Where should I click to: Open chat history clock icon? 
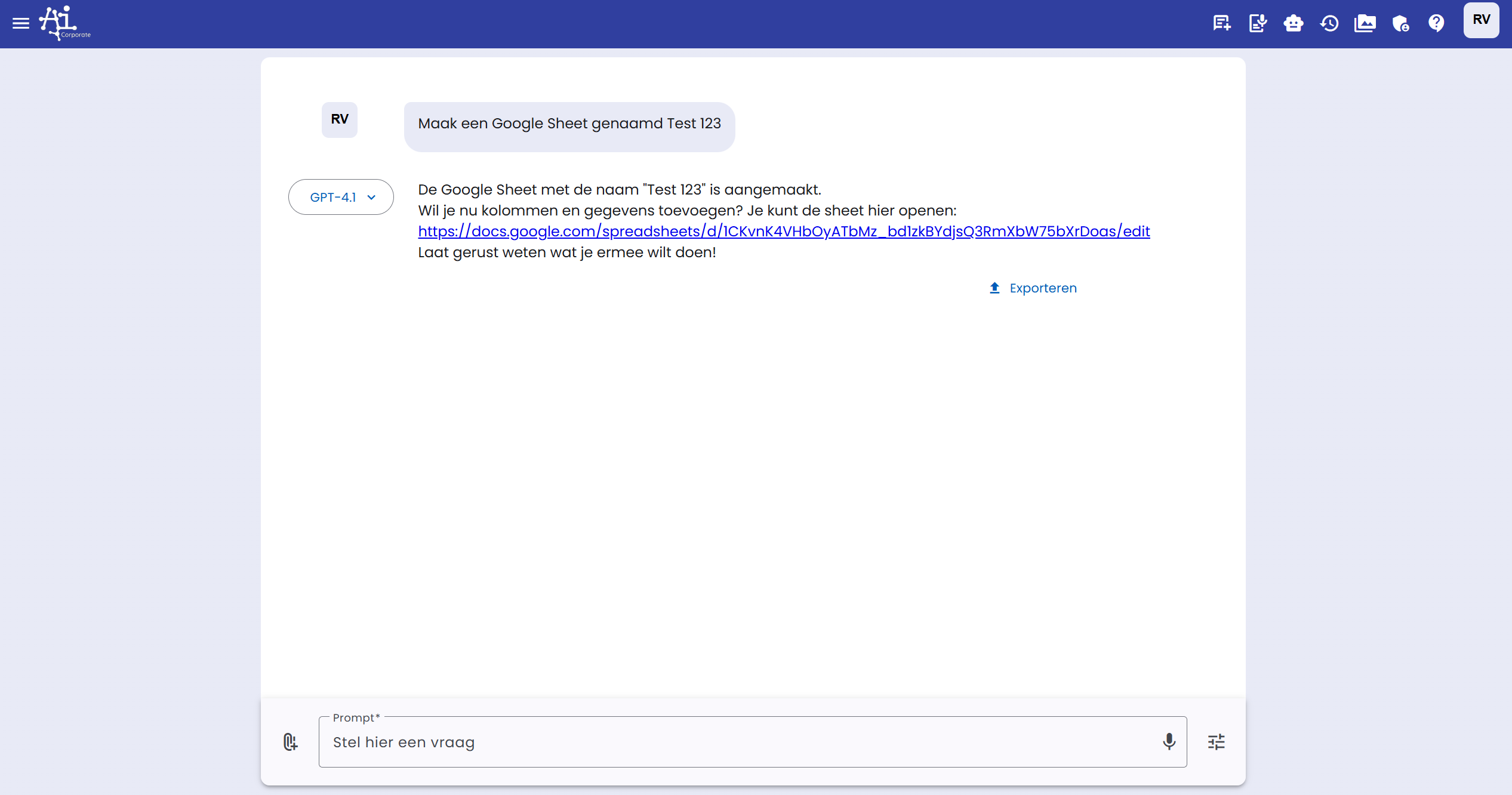pos(1329,23)
